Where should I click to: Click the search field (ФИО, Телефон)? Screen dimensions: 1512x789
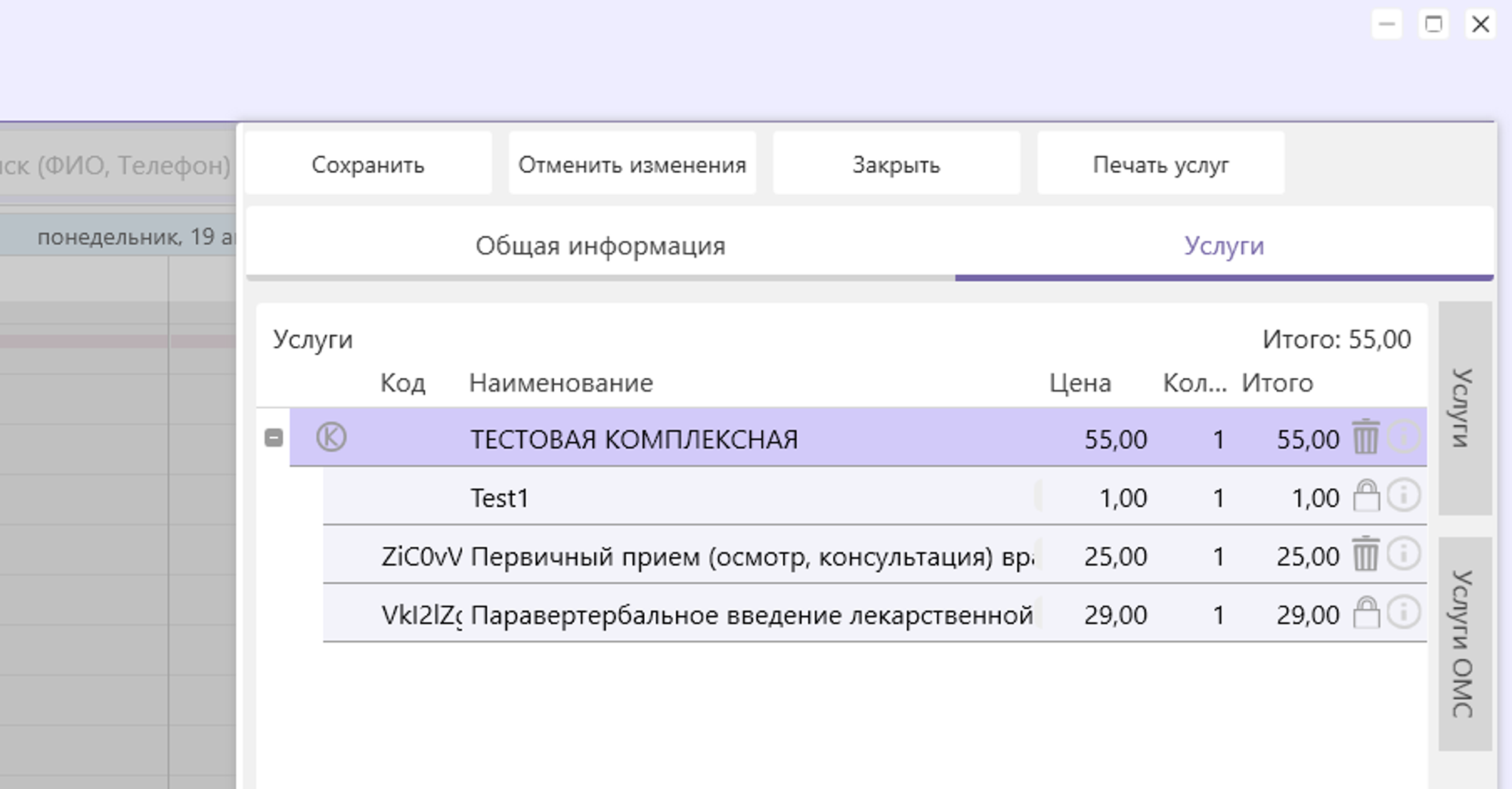click(x=117, y=165)
